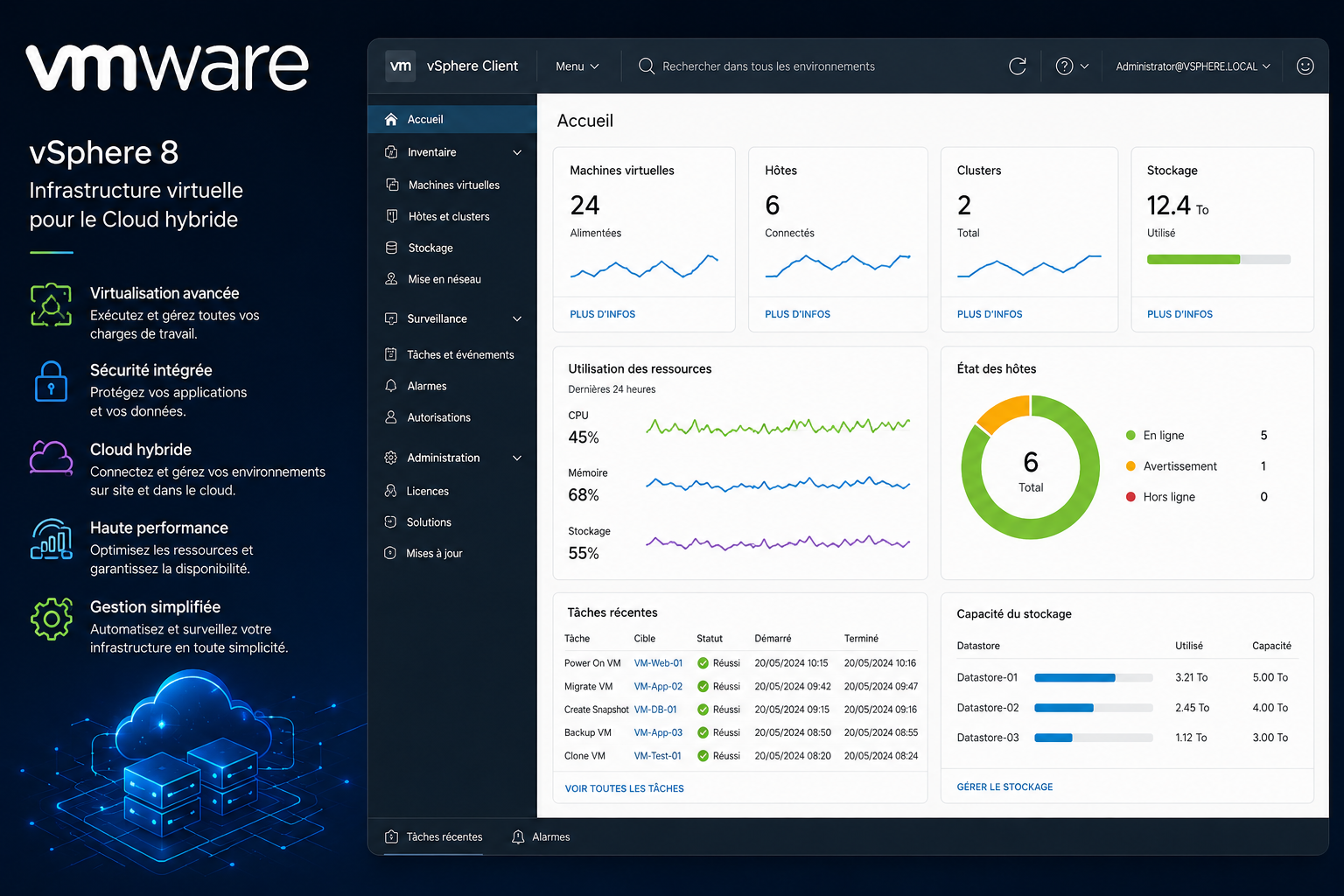Click VOIR TOUTES LES TÂCHES link
Image resolution: width=1344 pixels, height=896 pixels.
[x=625, y=788]
